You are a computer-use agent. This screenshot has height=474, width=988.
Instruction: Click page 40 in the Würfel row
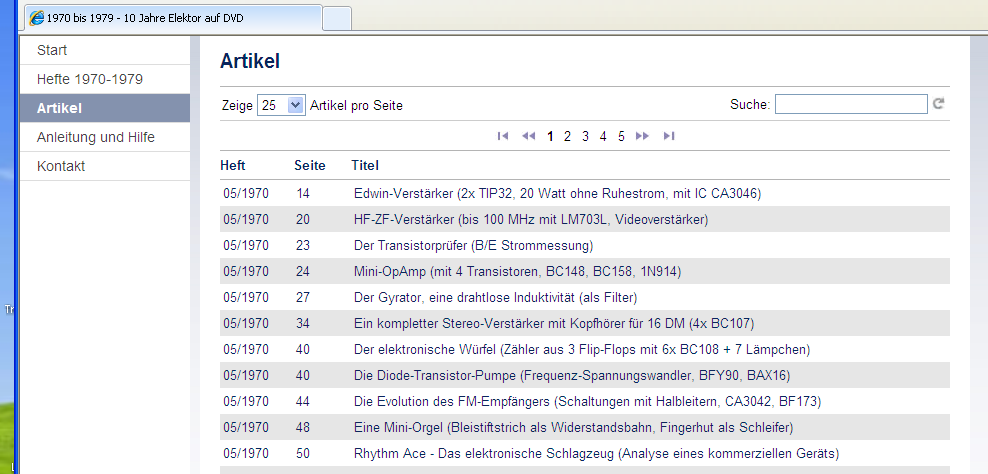click(303, 349)
